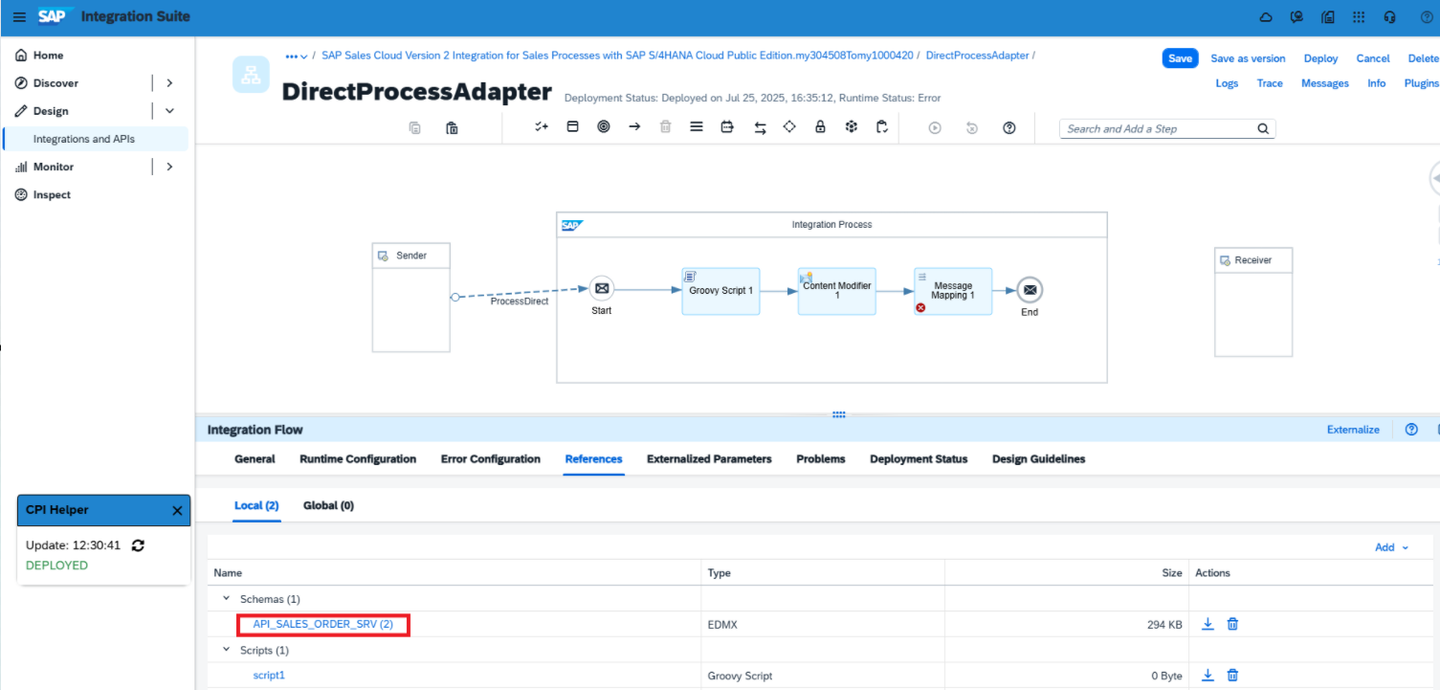Viewport: 1440px width, 690px height.
Task: Click the Copy icon in the editor toolbar
Action: [x=415, y=128]
